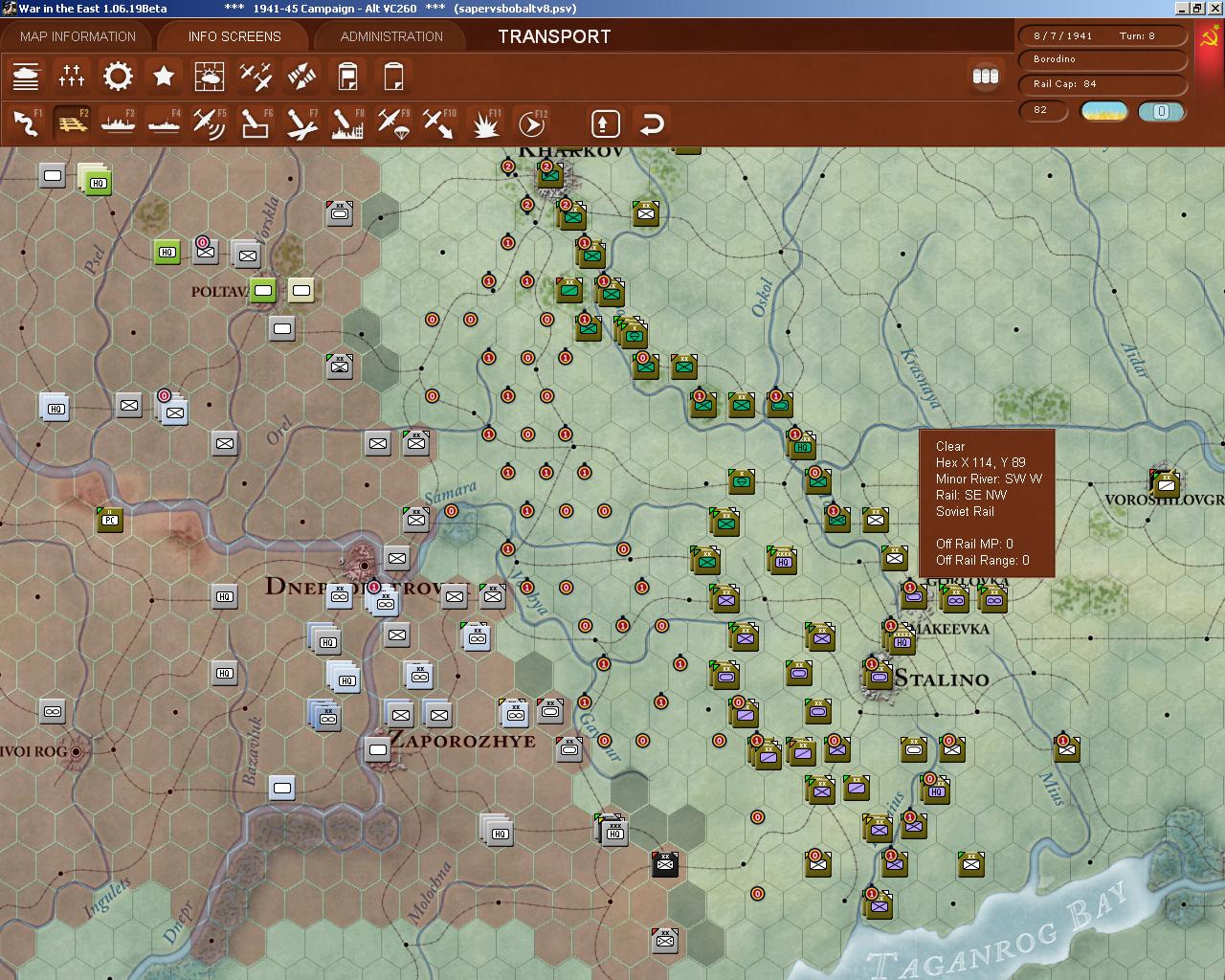
Task: Select the PC unit counter
Action: coord(110,520)
